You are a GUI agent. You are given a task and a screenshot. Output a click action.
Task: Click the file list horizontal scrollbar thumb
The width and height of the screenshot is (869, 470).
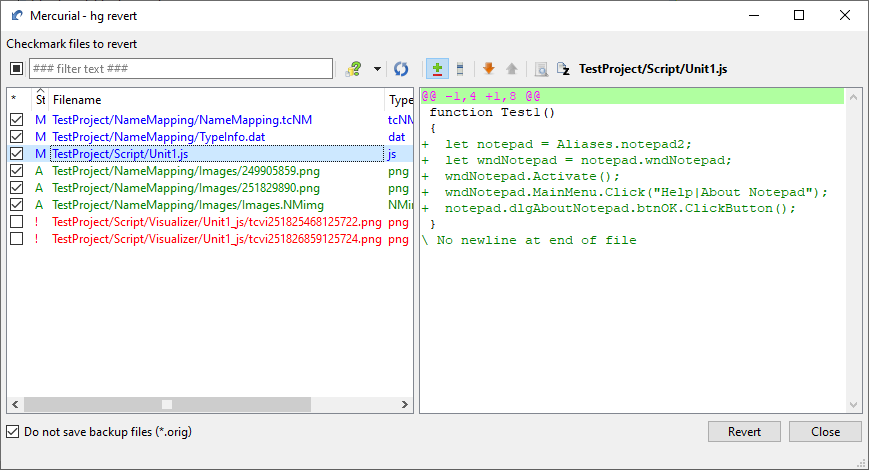167,405
